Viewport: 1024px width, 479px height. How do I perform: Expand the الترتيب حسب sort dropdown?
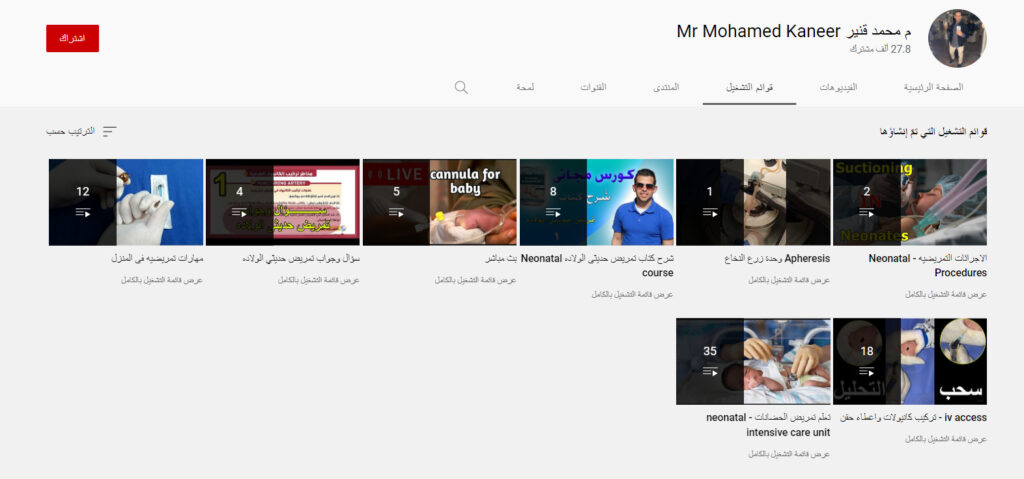click(70, 132)
